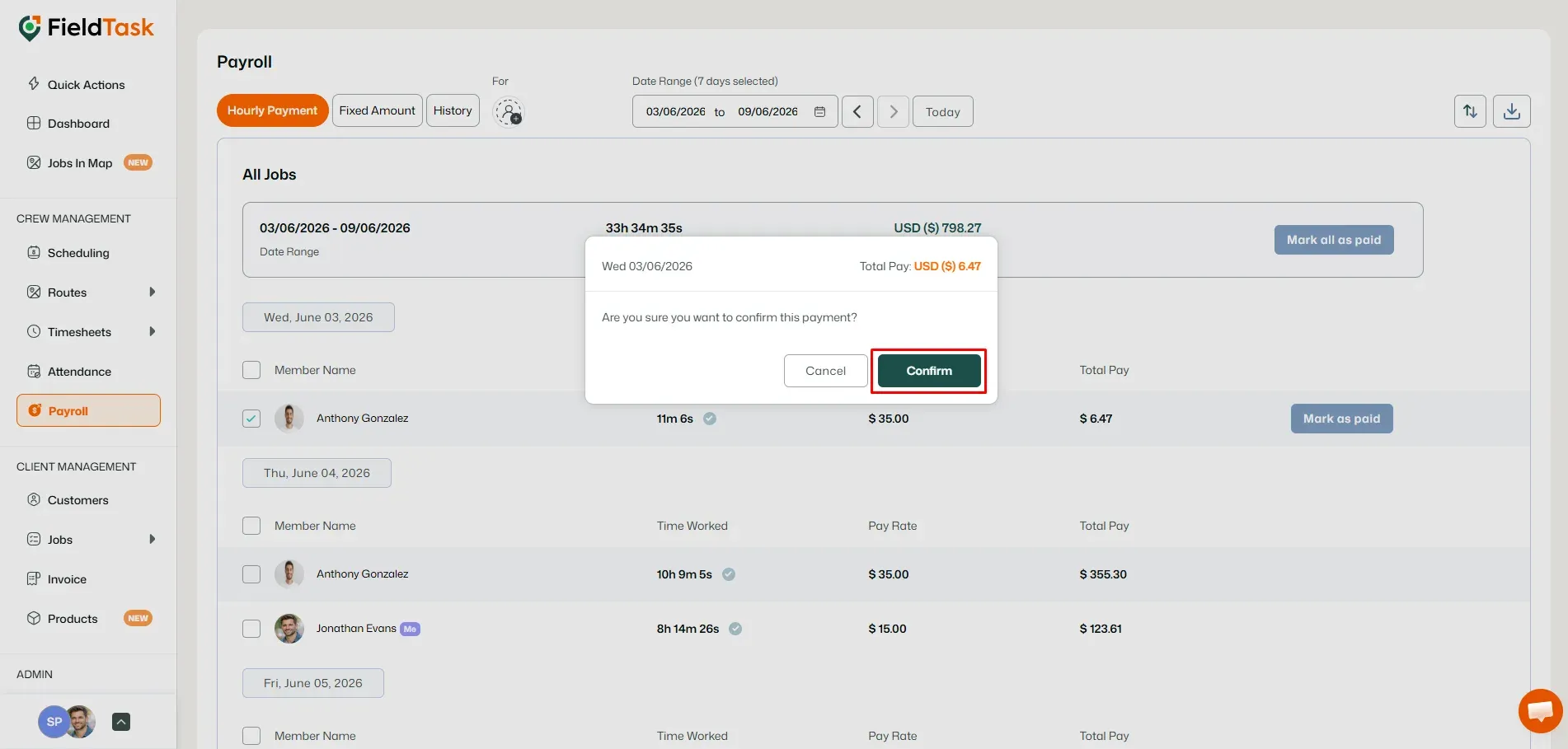Go to next date range with right chevron
Viewport: 1568px width, 749px height.
pyautogui.click(x=894, y=111)
